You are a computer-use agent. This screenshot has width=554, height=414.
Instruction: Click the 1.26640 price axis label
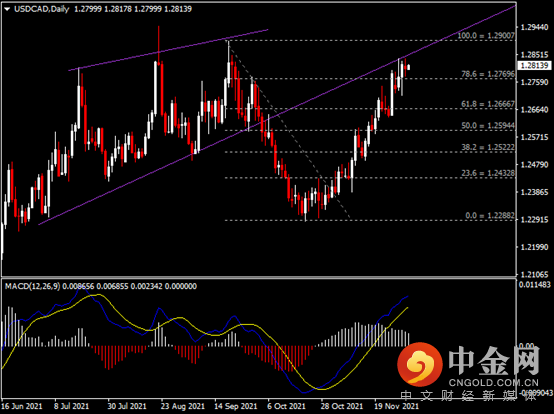click(x=535, y=110)
